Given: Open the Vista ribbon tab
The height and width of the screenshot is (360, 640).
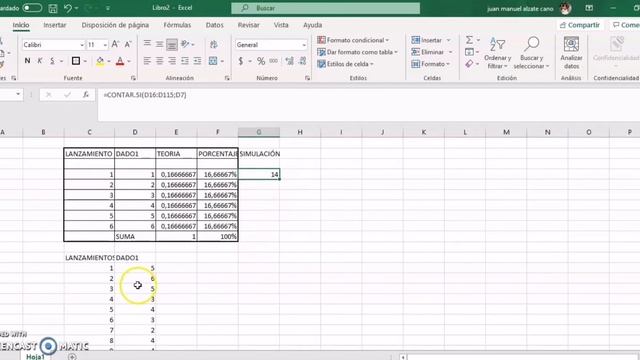Looking at the screenshot, I should [281, 25].
